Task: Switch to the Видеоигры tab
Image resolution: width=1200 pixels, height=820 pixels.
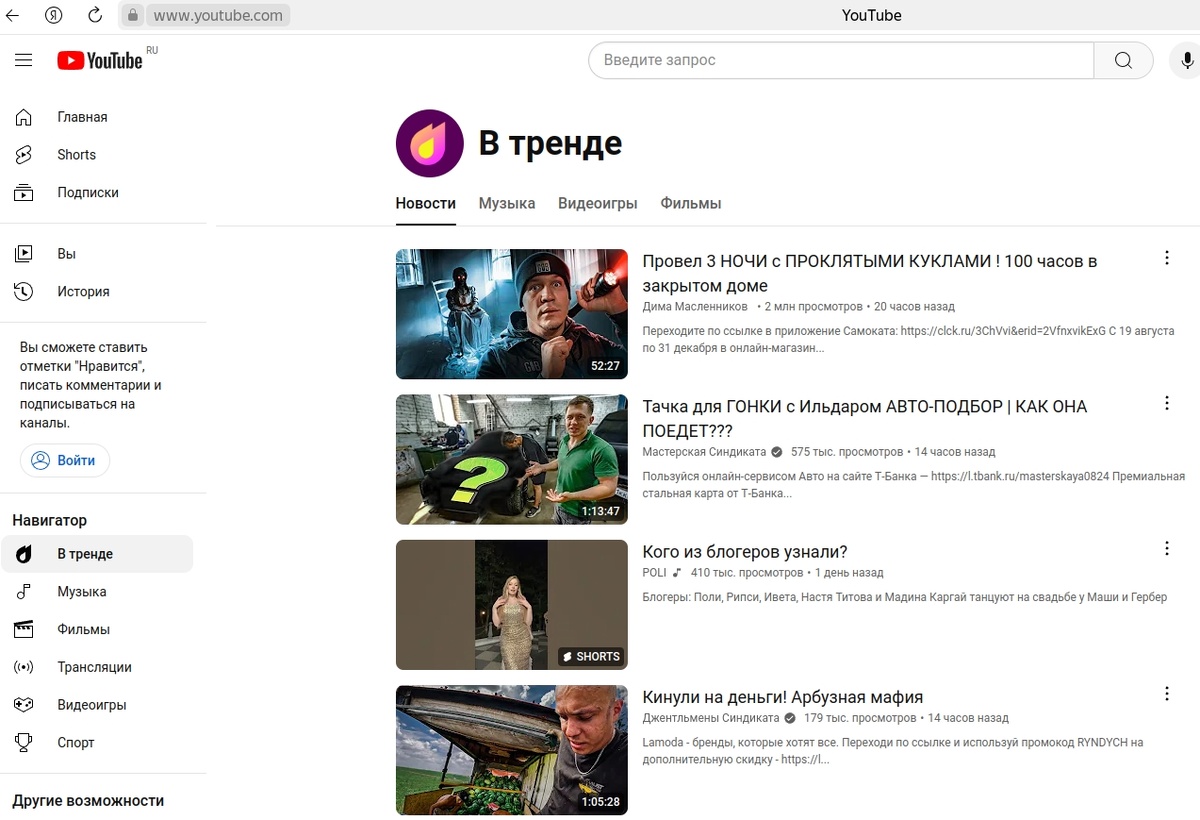Action: [x=598, y=204]
